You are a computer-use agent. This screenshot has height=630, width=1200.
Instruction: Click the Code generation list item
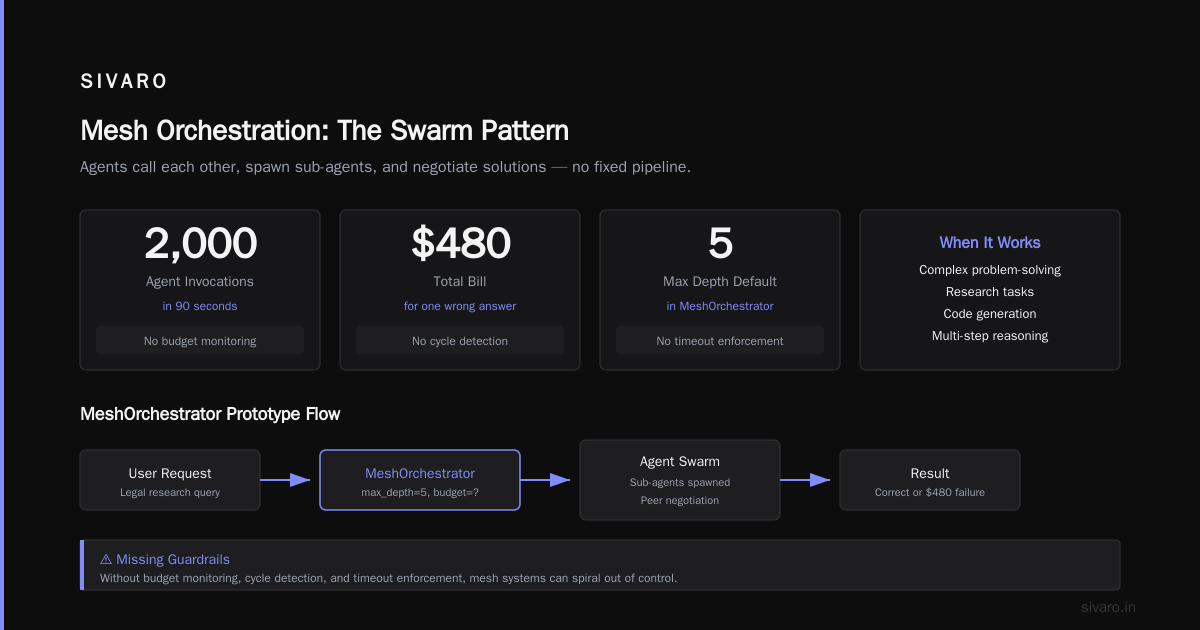990,314
